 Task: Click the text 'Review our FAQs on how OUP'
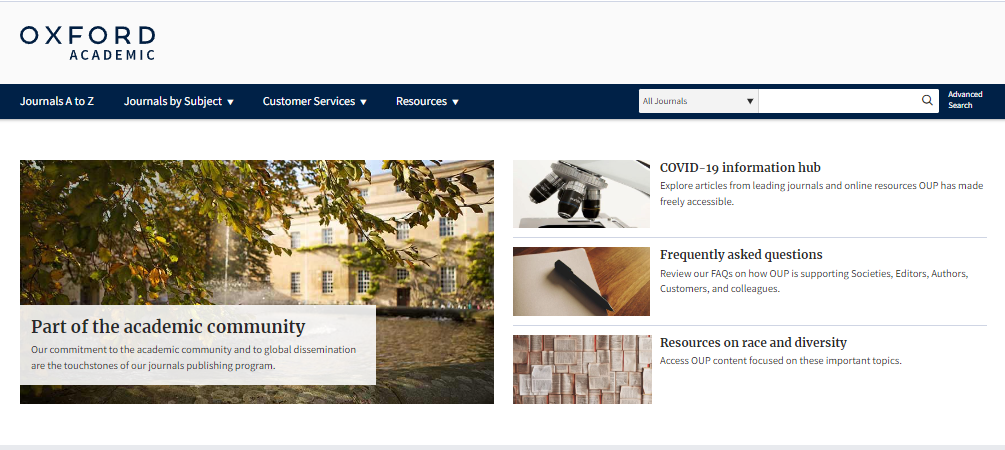724,273
